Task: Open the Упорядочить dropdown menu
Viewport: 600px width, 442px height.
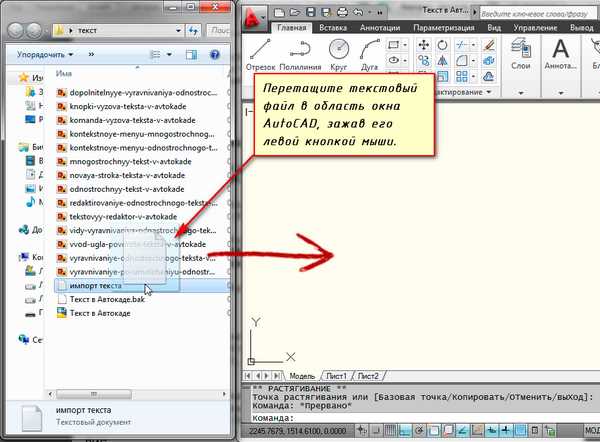Action: click(x=44, y=54)
